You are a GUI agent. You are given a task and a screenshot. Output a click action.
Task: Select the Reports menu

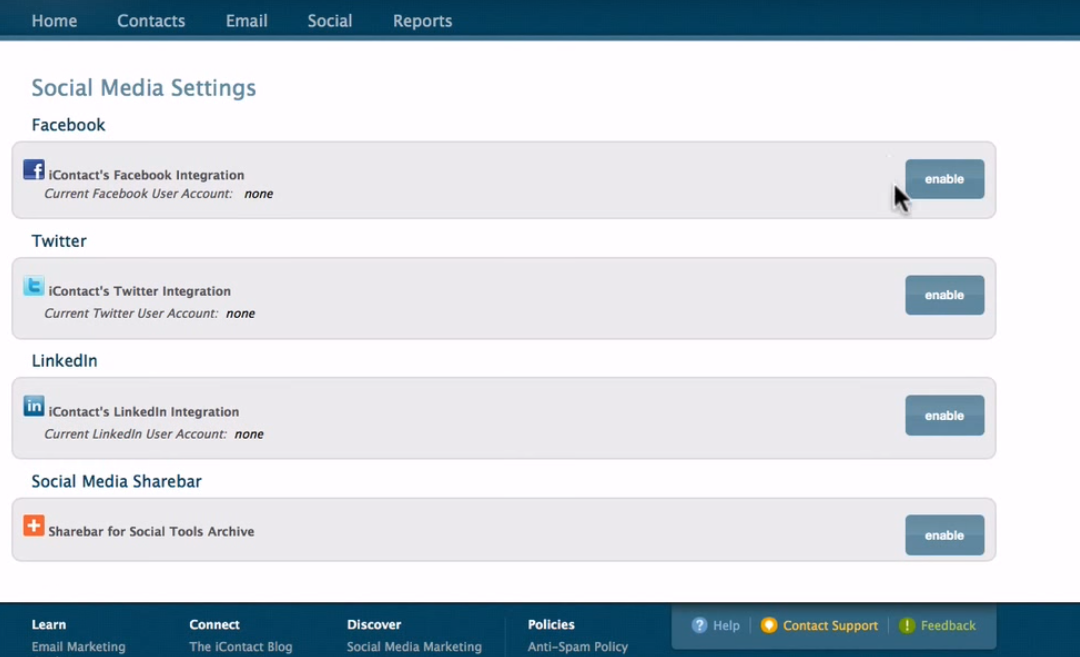422,21
